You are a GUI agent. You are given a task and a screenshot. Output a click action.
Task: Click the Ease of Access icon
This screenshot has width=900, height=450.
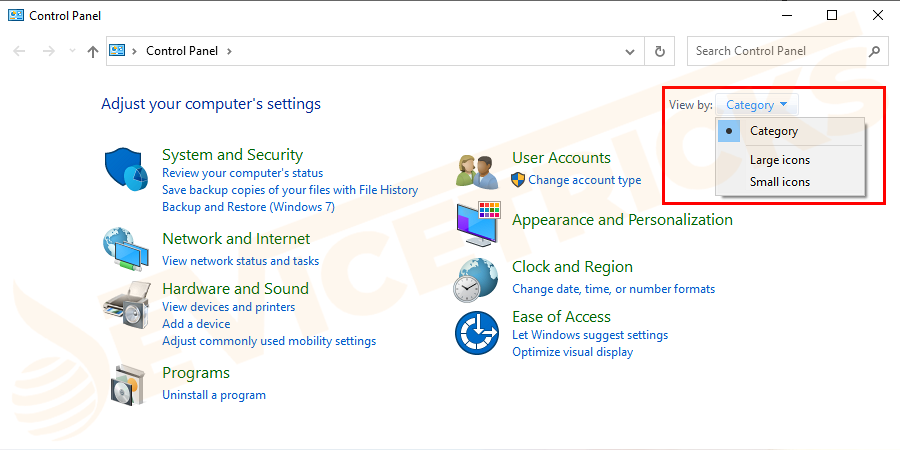click(476, 333)
